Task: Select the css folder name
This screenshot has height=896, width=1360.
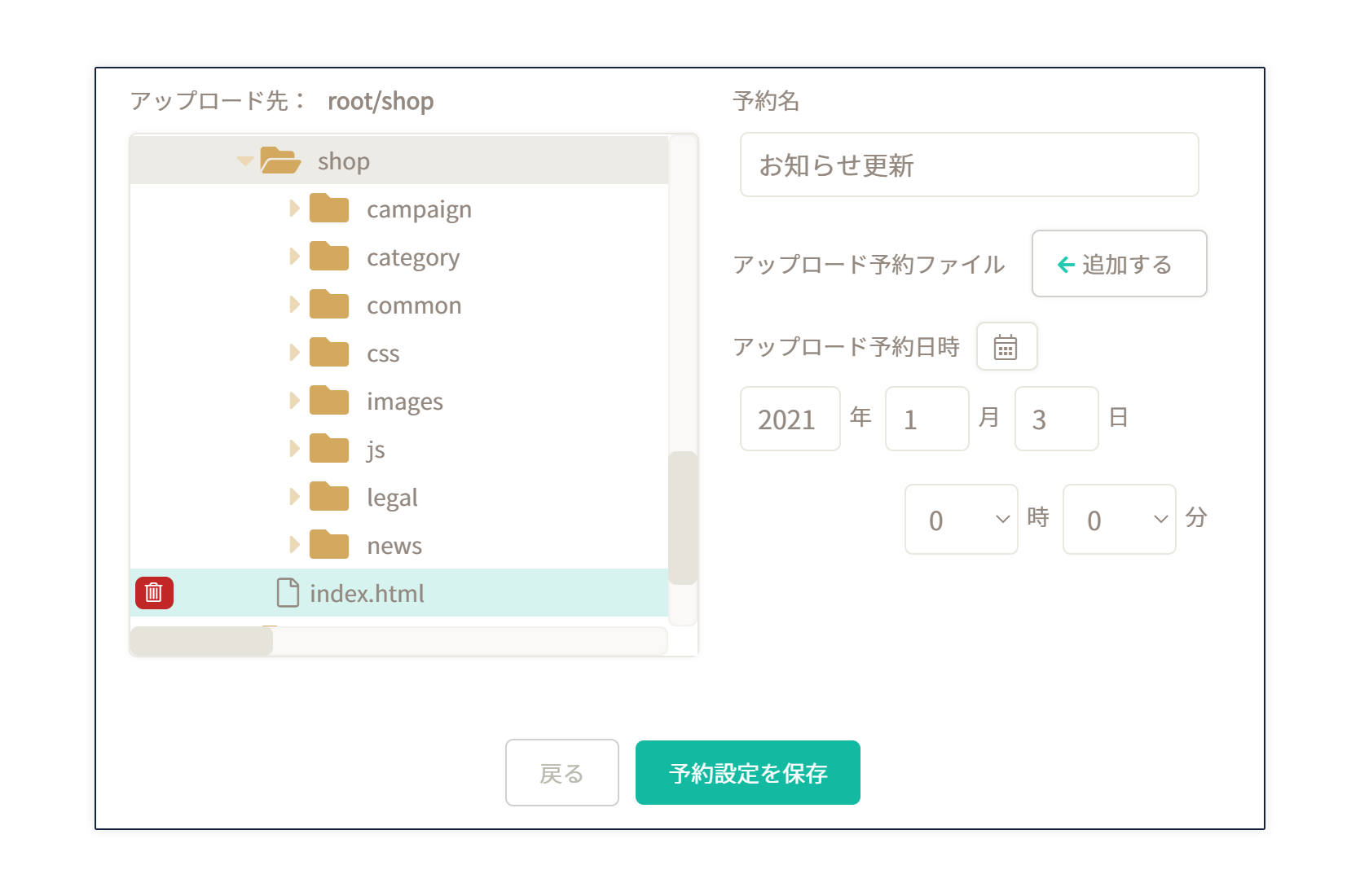Action: [383, 354]
